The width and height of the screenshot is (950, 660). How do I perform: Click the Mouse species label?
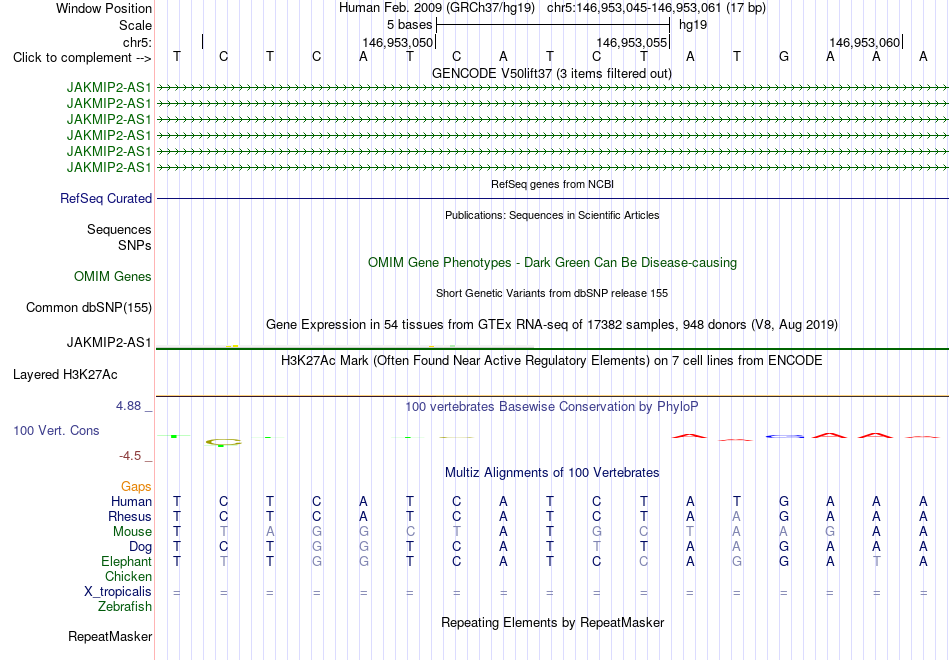pyautogui.click(x=132, y=532)
